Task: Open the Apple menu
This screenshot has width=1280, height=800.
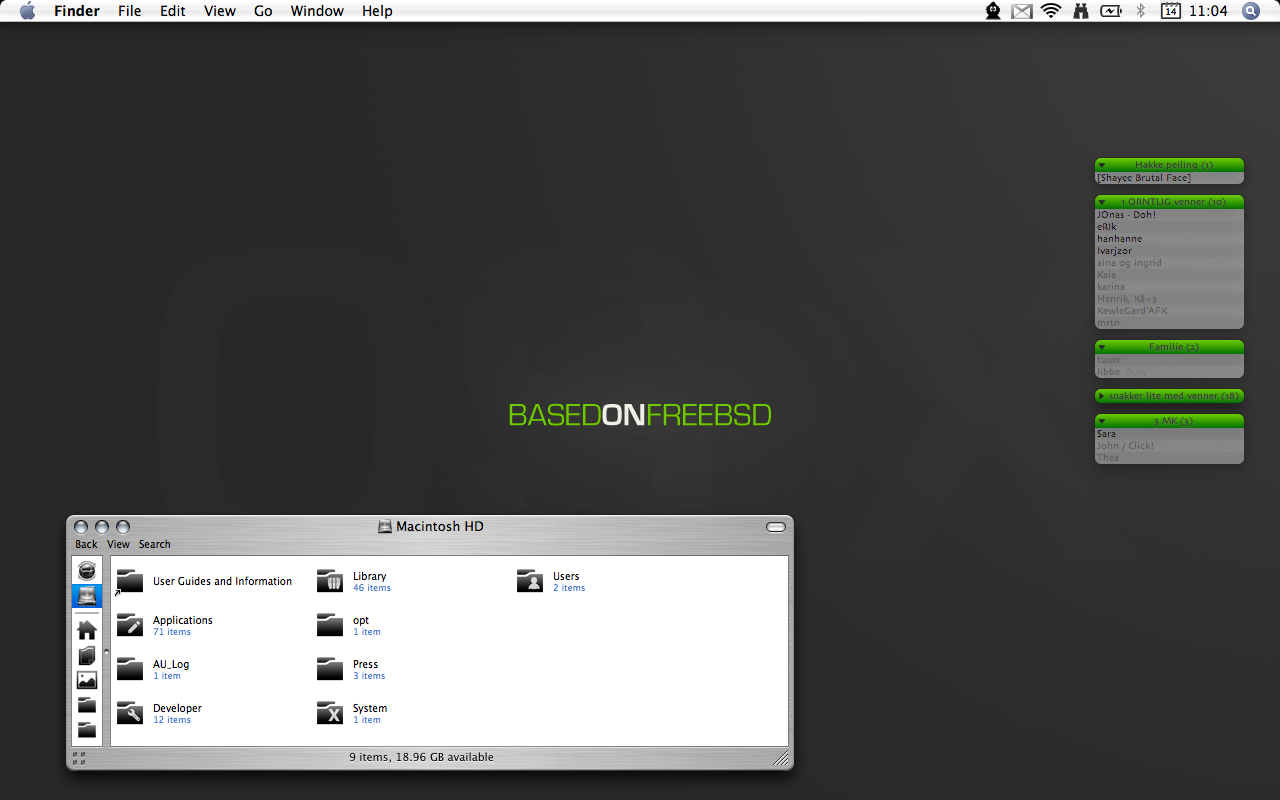Action: (x=27, y=11)
